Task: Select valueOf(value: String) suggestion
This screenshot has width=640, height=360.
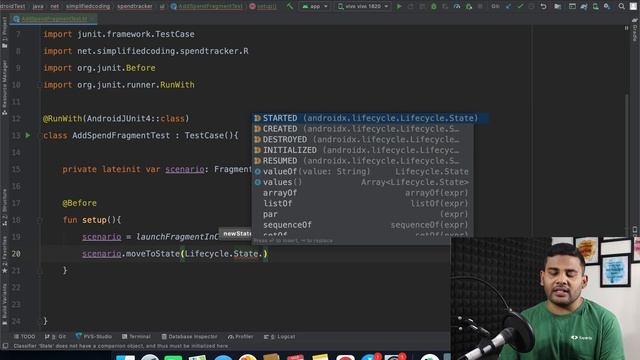Action: pos(362,171)
